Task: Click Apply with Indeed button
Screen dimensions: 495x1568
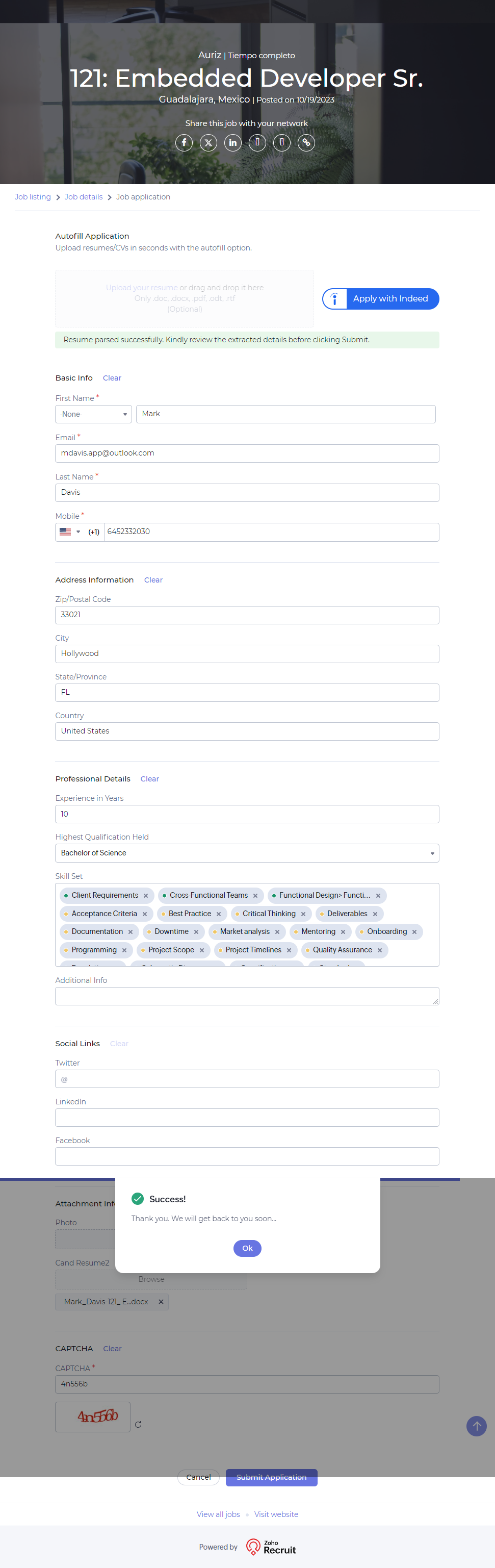Action: tap(381, 299)
